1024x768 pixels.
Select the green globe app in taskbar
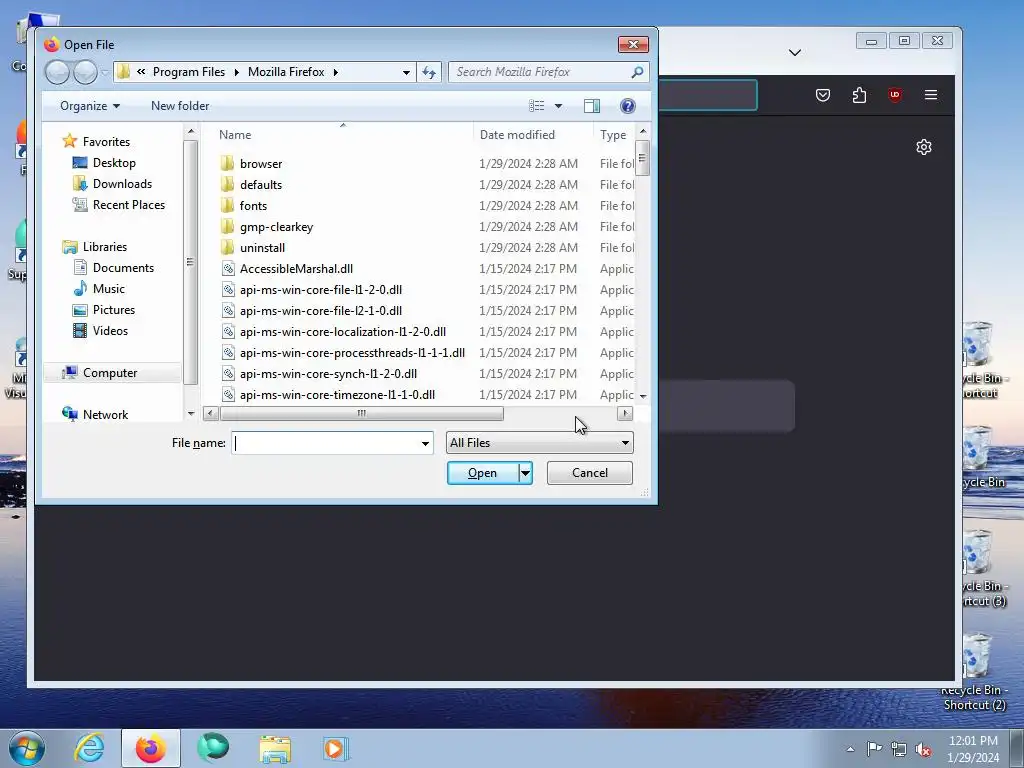click(213, 748)
